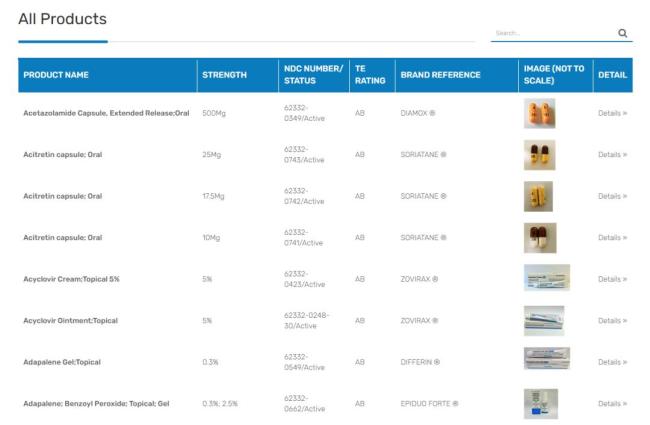
Task: Open Details for Adapalene Gel 0.3%
Action: point(612,362)
